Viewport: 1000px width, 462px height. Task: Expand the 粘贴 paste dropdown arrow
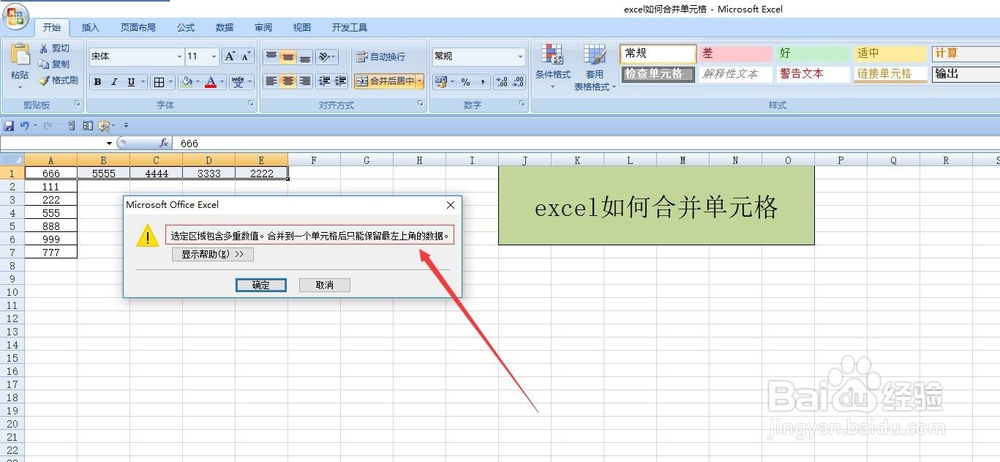pyautogui.click(x=20, y=86)
